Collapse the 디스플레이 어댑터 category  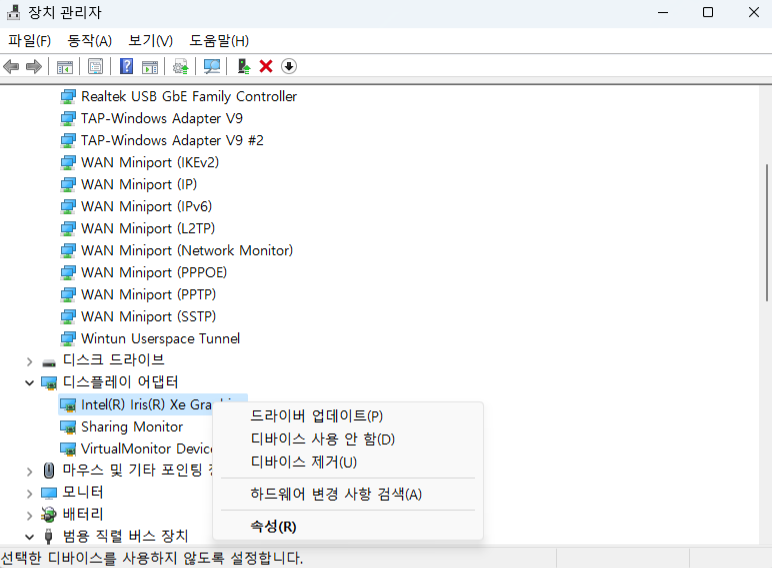(x=29, y=382)
